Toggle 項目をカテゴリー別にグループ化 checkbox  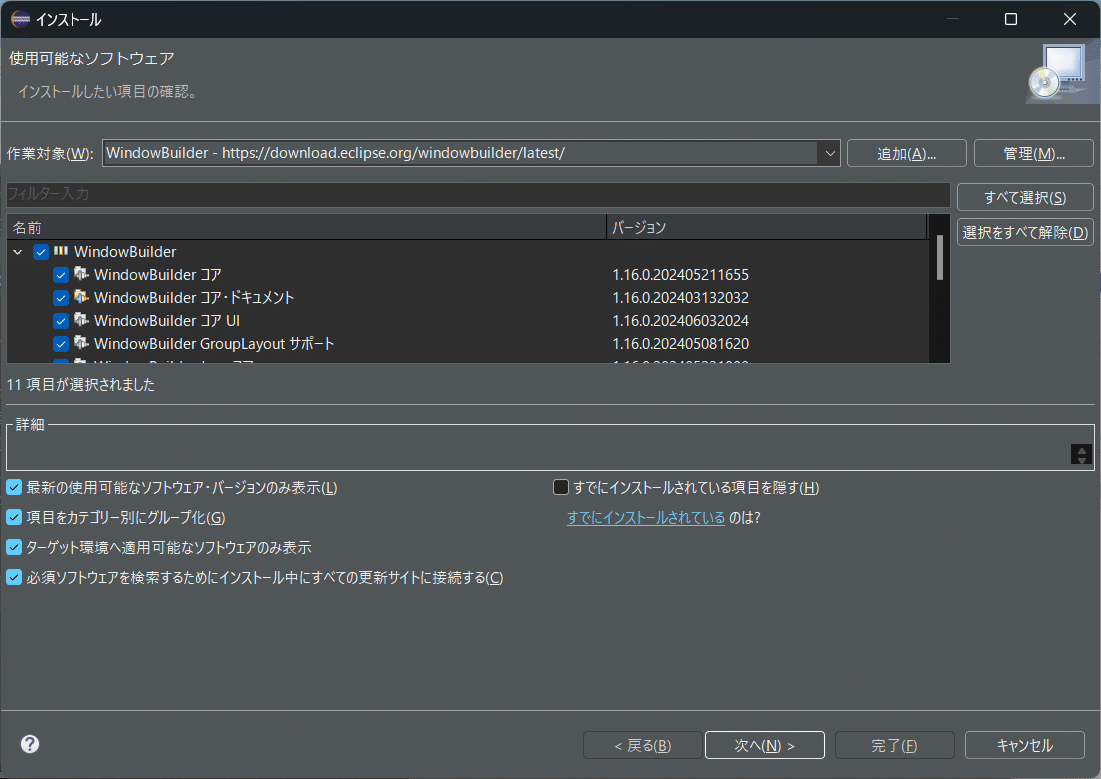[14, 517]
